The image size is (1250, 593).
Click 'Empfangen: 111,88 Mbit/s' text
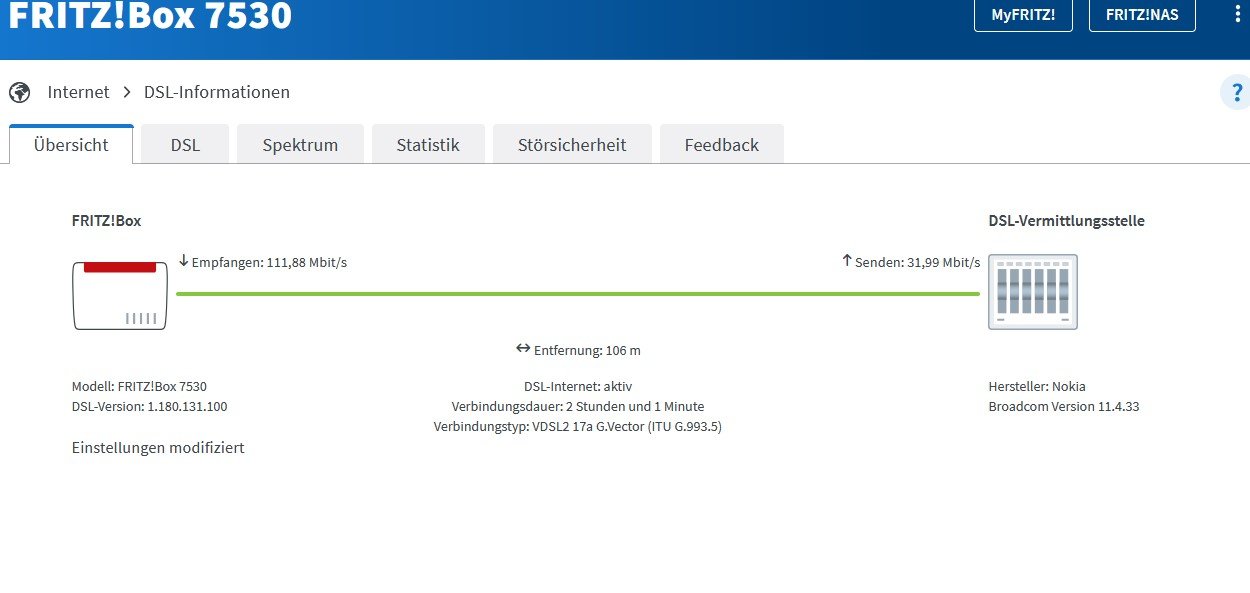tap(269, 262)
